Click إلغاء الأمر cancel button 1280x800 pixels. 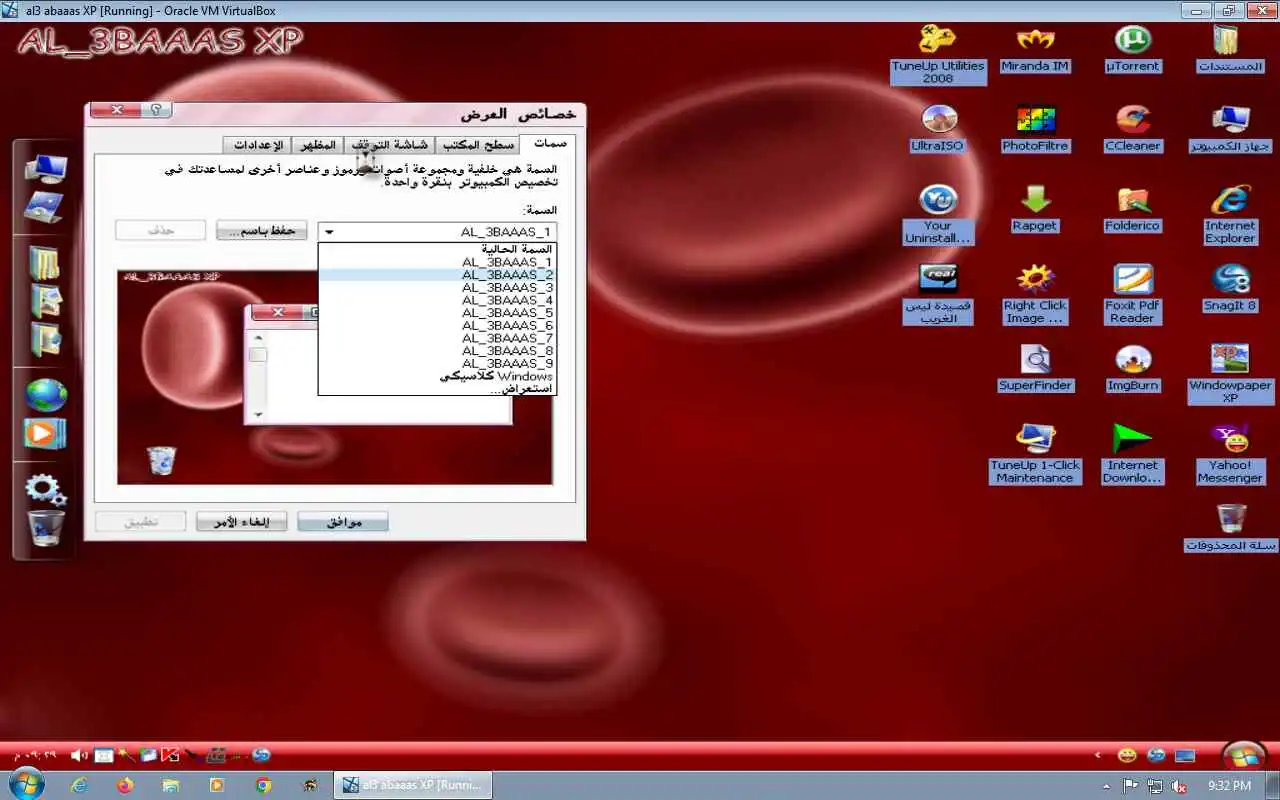click(x=241, y=522)
